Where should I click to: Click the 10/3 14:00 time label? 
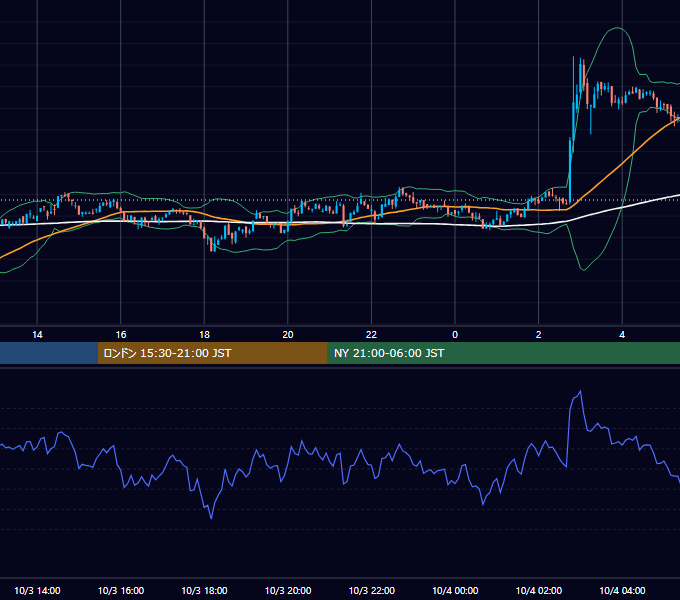(37, 590)
